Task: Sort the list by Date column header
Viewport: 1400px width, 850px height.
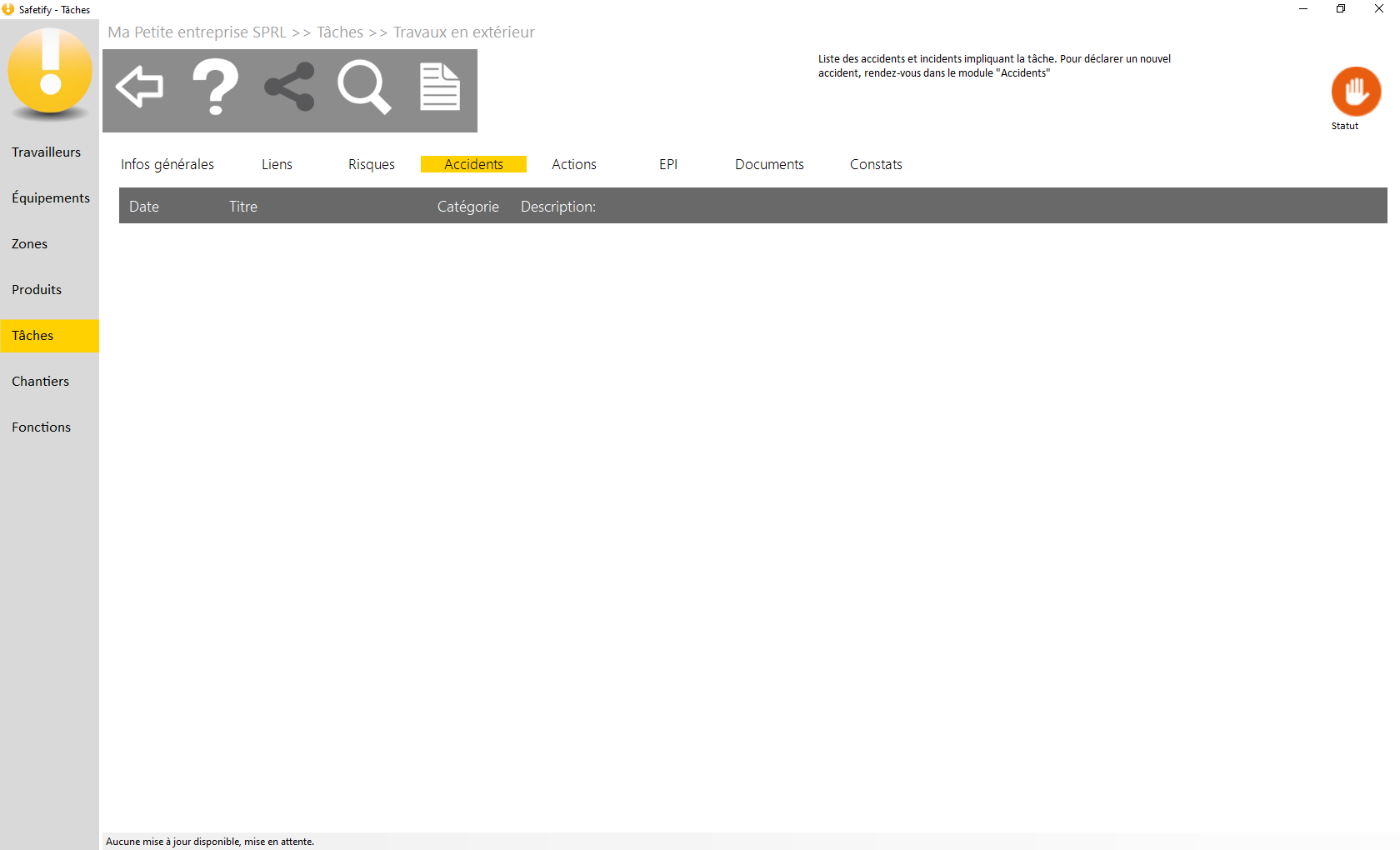Action: pyautogui.click(x=144, y=207)
